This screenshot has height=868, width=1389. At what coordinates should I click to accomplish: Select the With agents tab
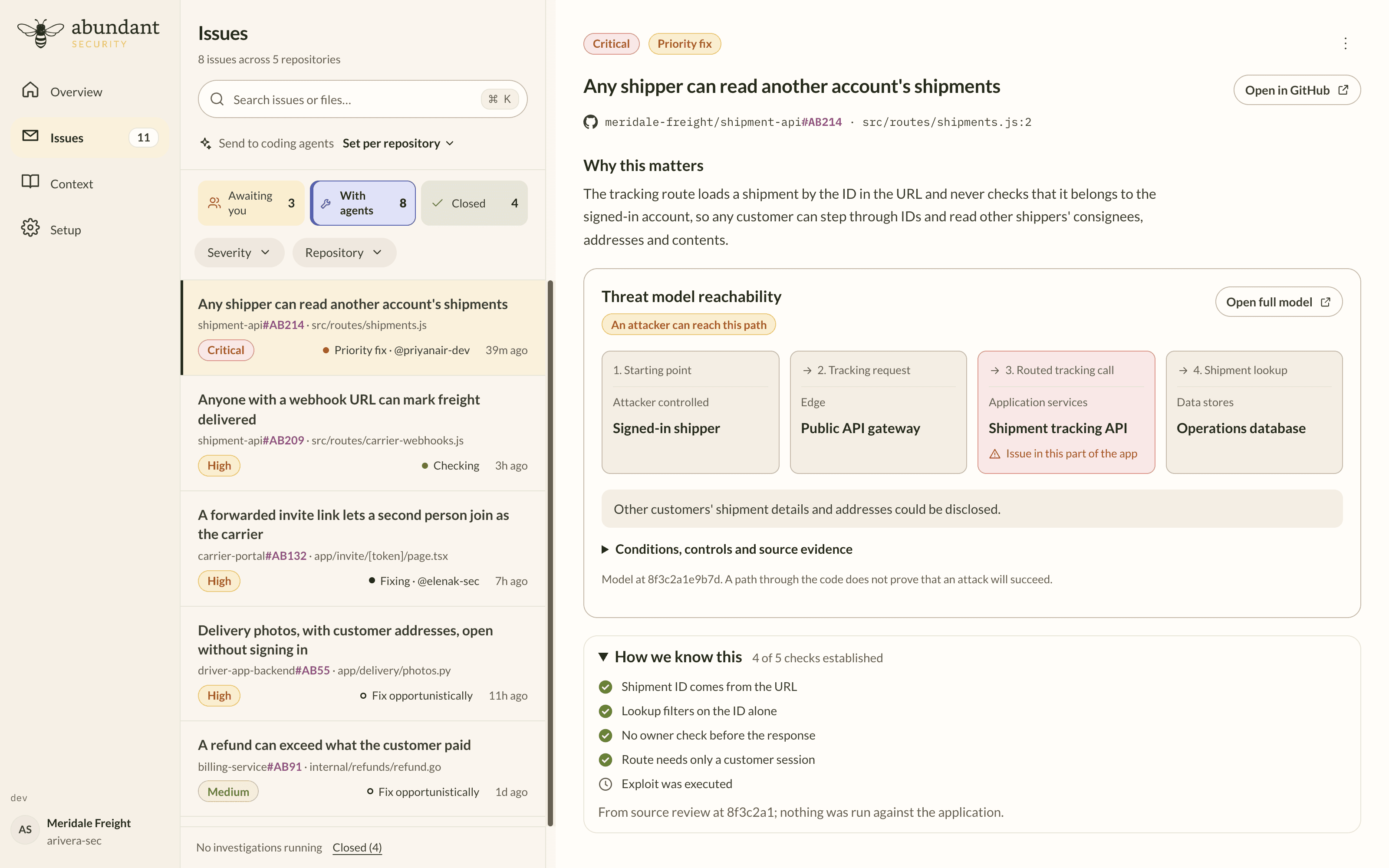coord(363,203)
